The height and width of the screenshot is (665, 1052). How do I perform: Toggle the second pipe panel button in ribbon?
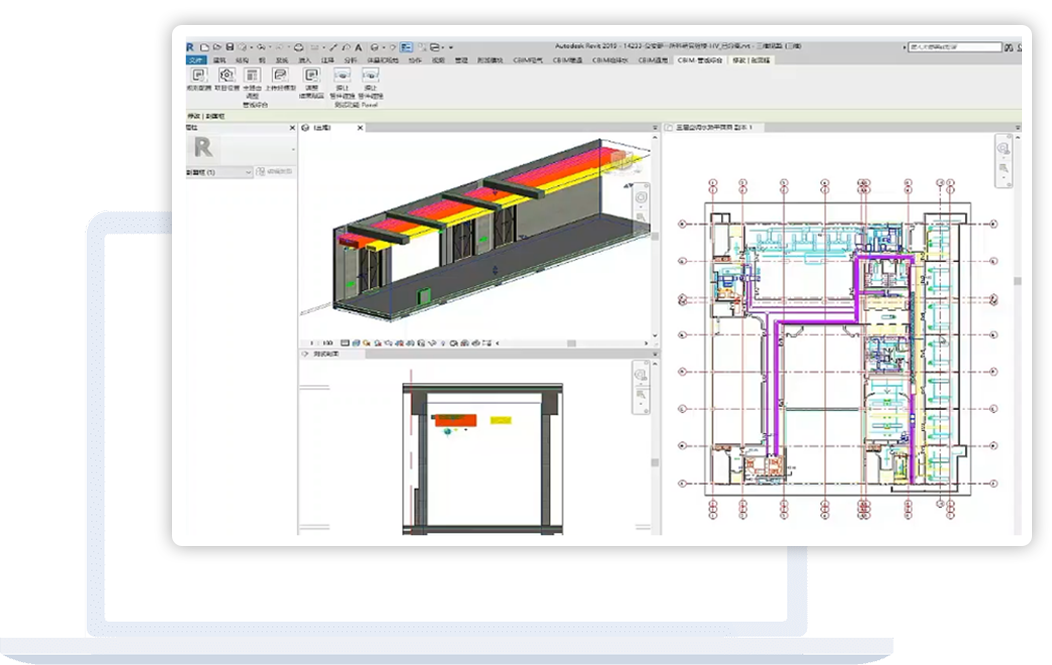click(x=370, y=75)
